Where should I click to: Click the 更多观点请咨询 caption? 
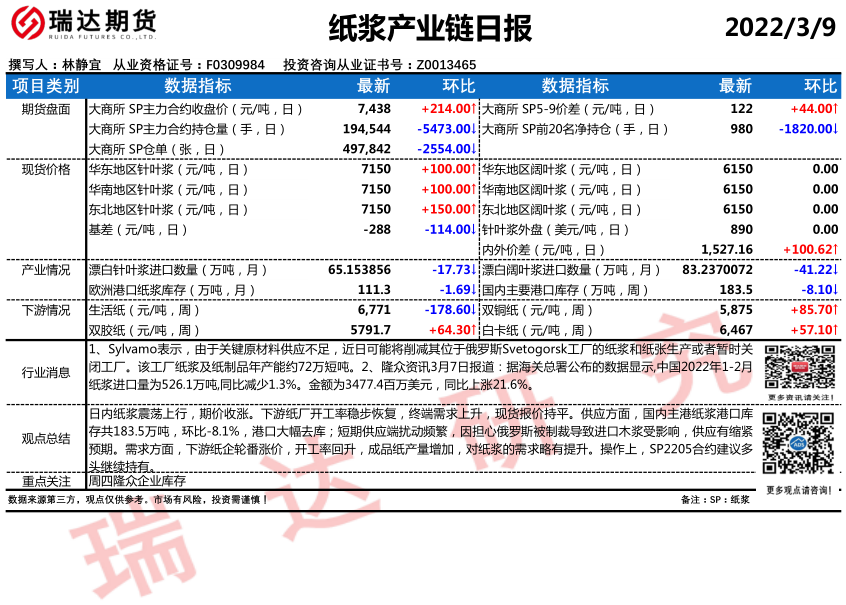pyautogui.click(x=800, y=489)
